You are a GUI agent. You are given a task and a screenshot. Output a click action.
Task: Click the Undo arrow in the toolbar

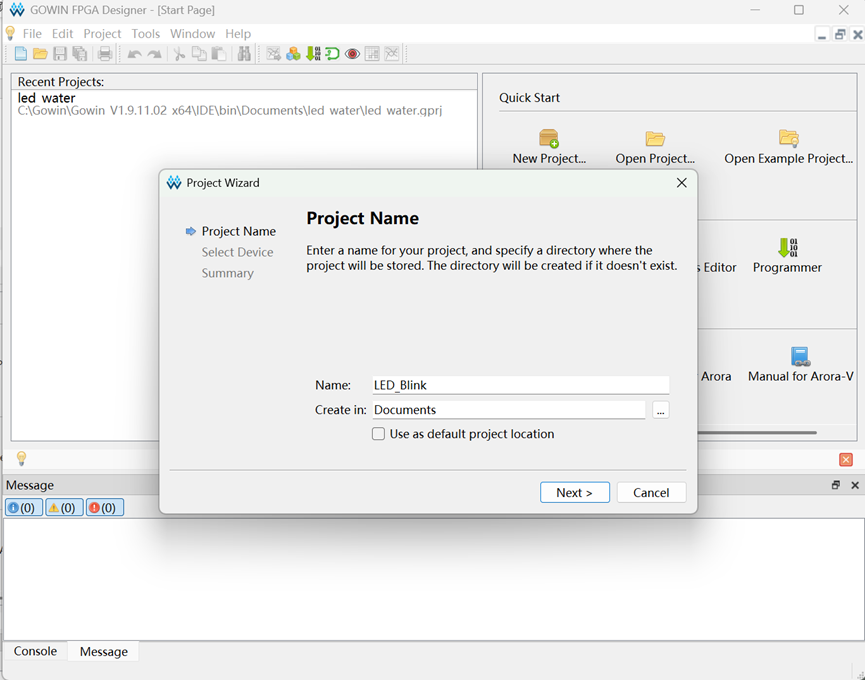coord(135,54)
